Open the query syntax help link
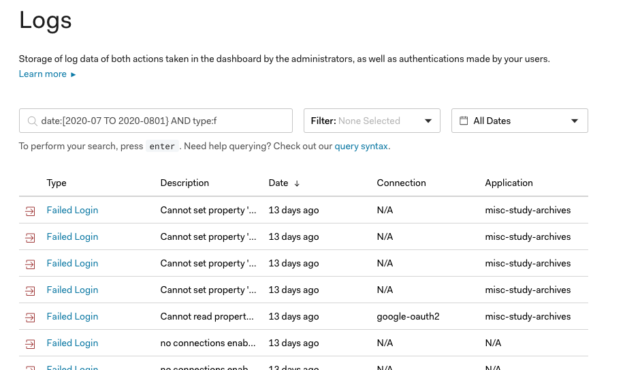 pyautogui.click(x=361, y=146)
